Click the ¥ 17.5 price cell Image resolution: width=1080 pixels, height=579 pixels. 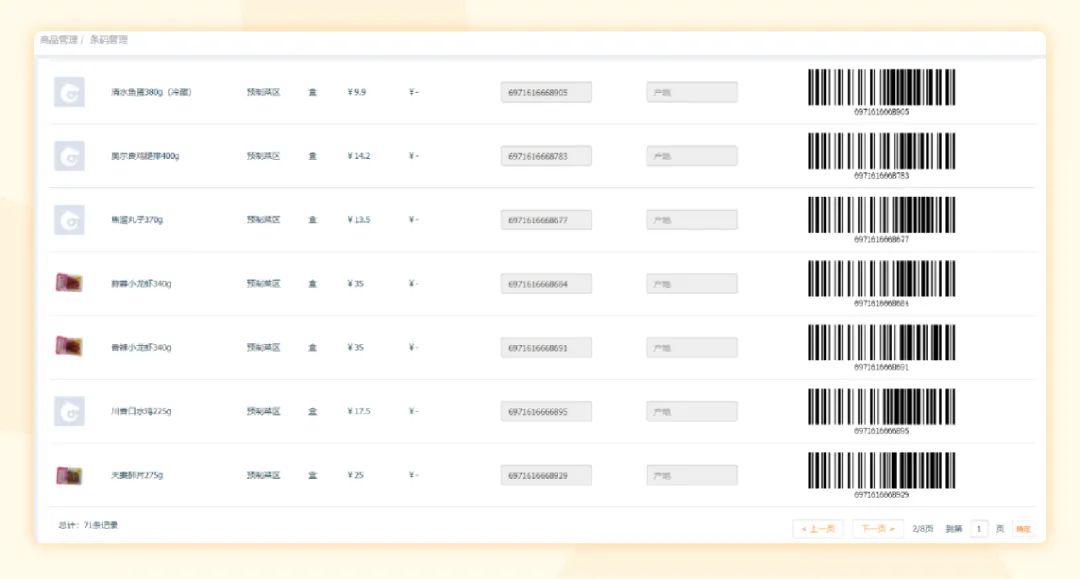pyautogui.click(x=359, y=412)
